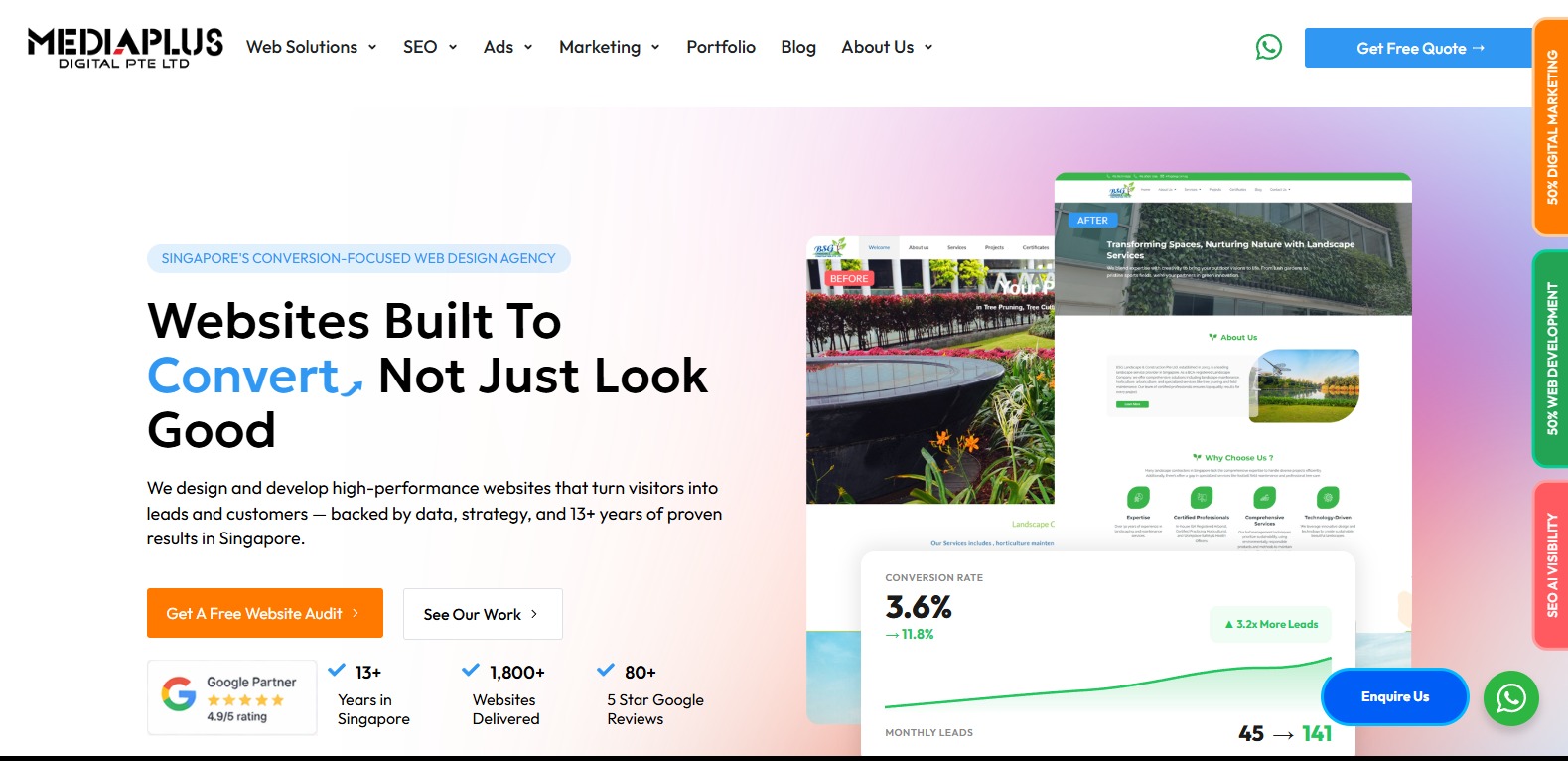
Task: Open the floating green WhatsApp chat button
Action: (1510, 698)
